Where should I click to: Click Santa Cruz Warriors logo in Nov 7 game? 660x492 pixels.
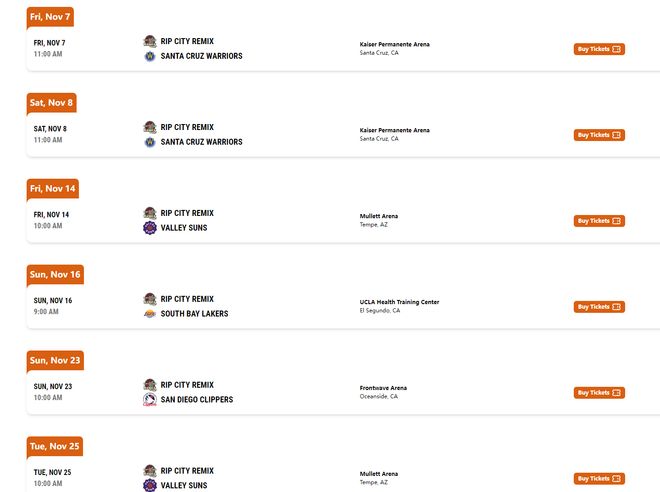click(150, 56)
